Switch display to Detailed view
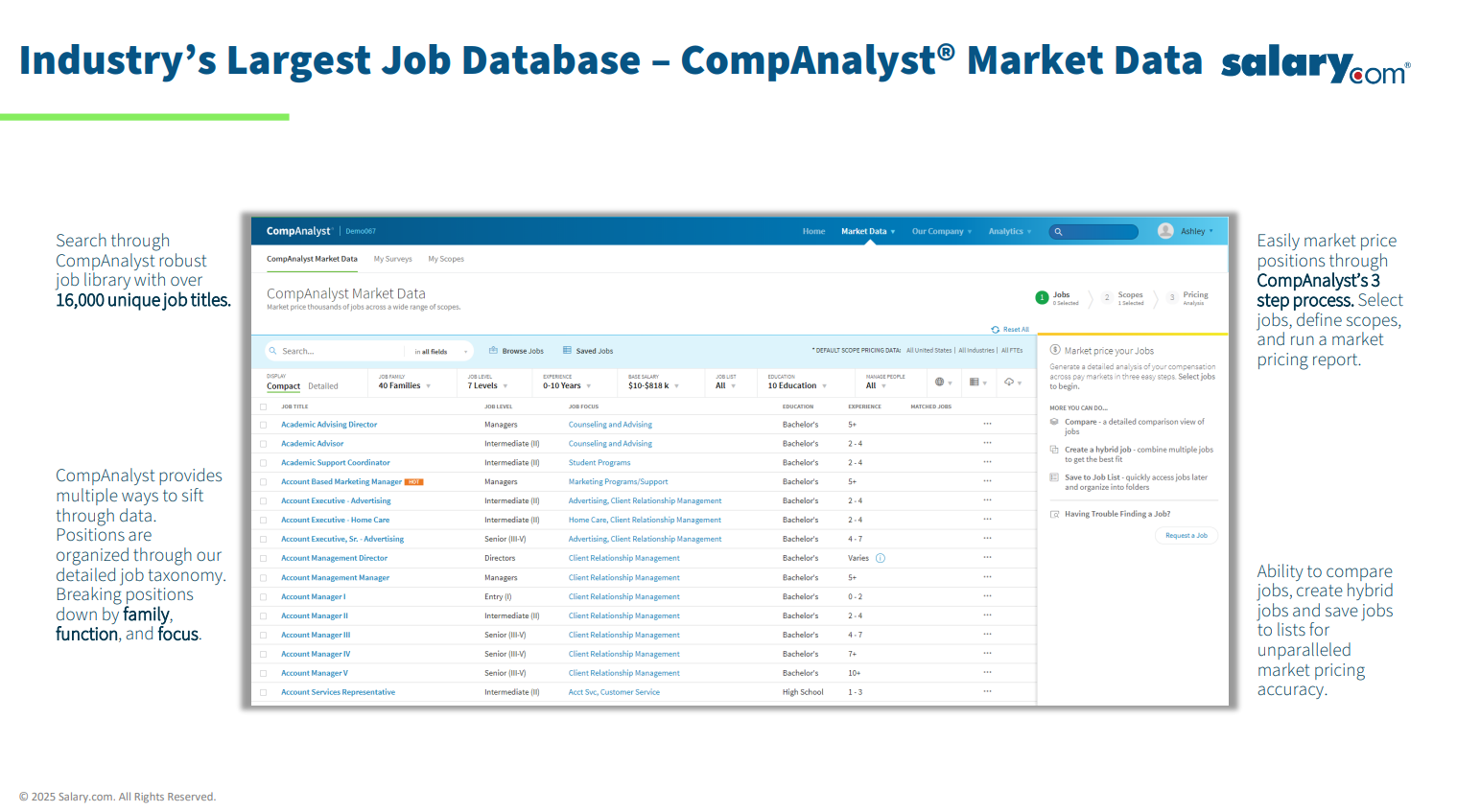The width and height of the screenshot is (1457, 812). click(323, 386)
